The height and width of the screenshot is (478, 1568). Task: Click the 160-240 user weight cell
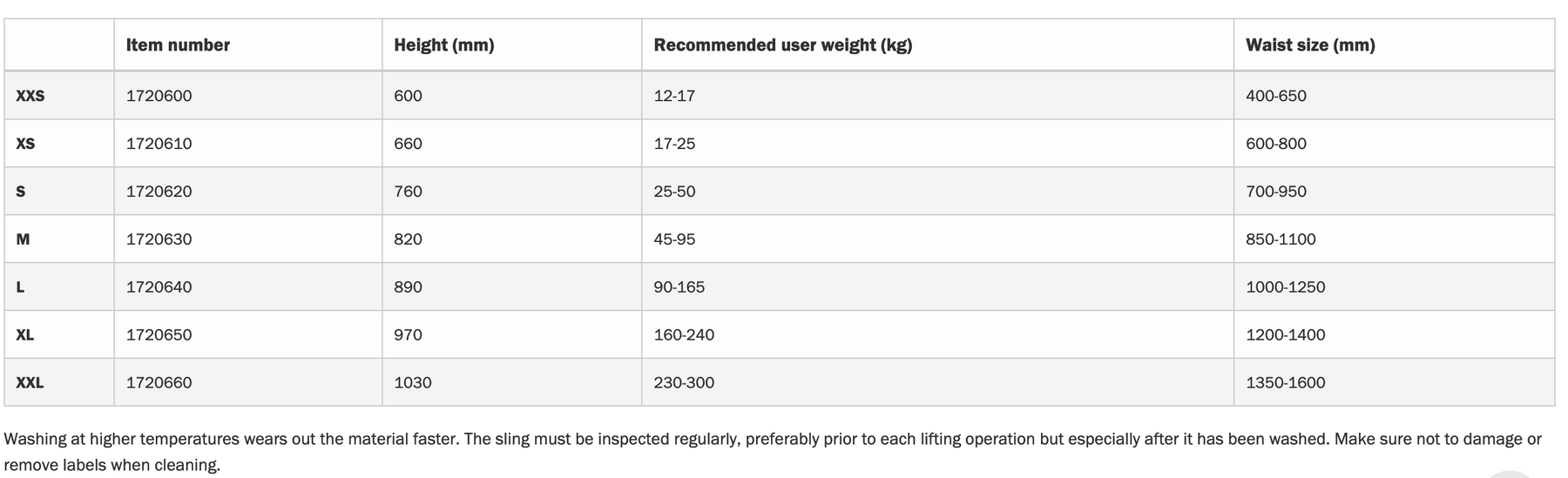pos(684,335)
